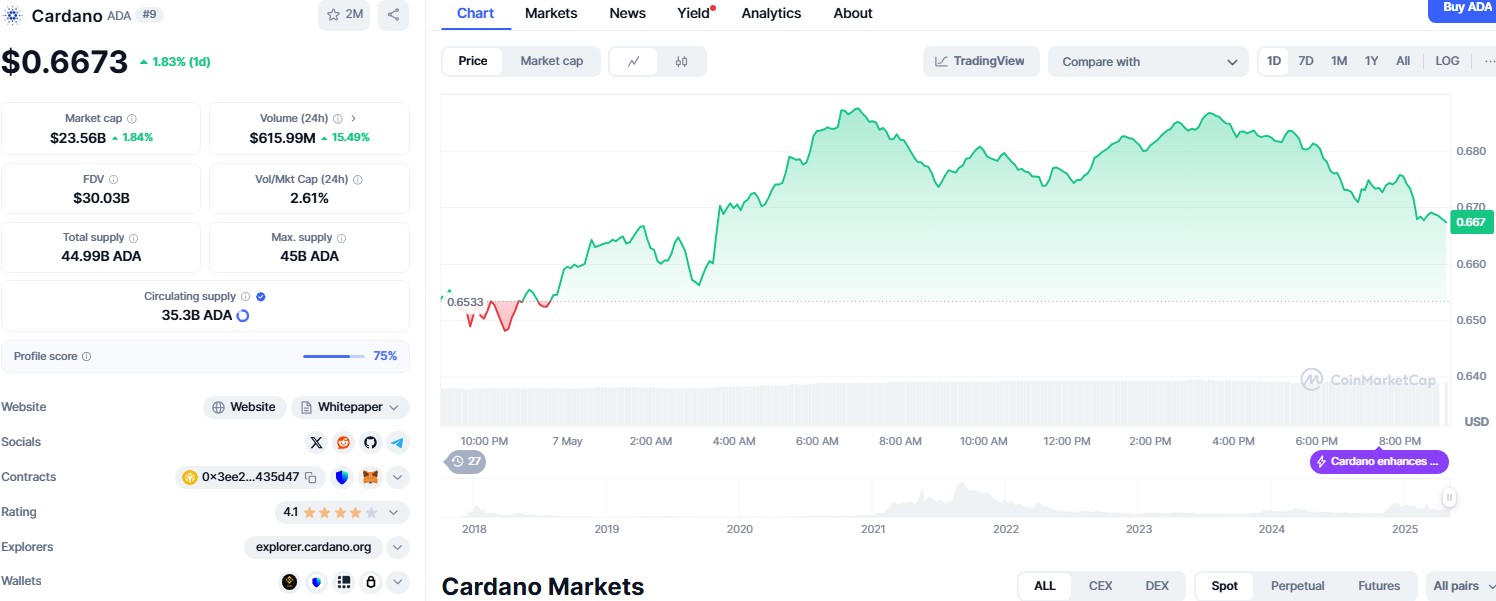This screenshot has width=1496, height=601.
Task: Open the GitHub repository icon
Action: click(370, 442)
